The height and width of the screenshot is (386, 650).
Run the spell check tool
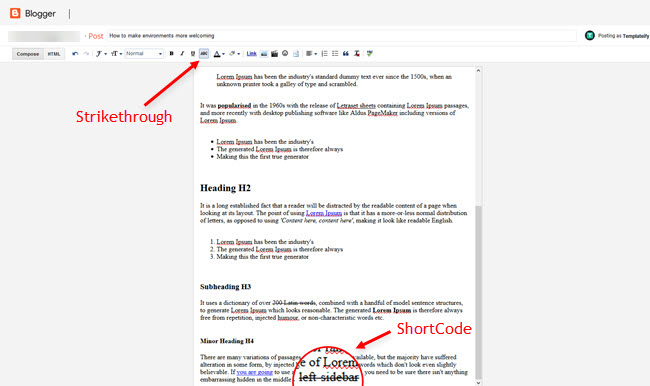(370, 53)
